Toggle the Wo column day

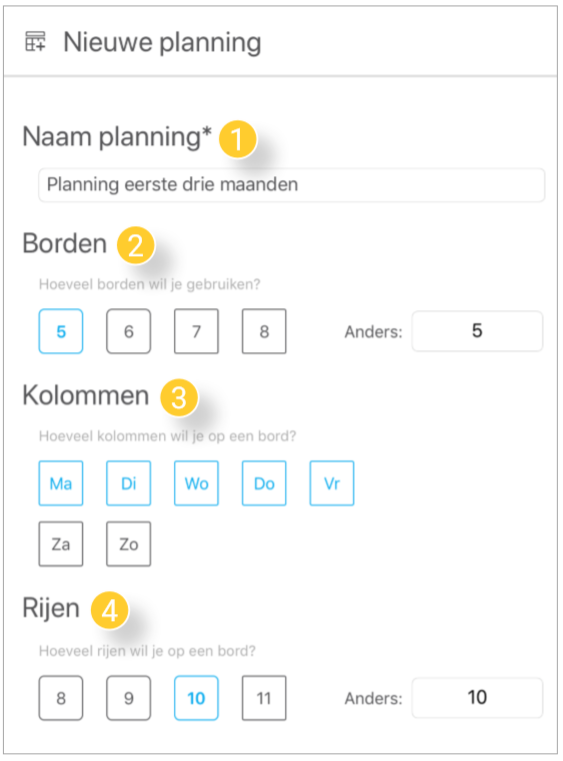[196, 483]
